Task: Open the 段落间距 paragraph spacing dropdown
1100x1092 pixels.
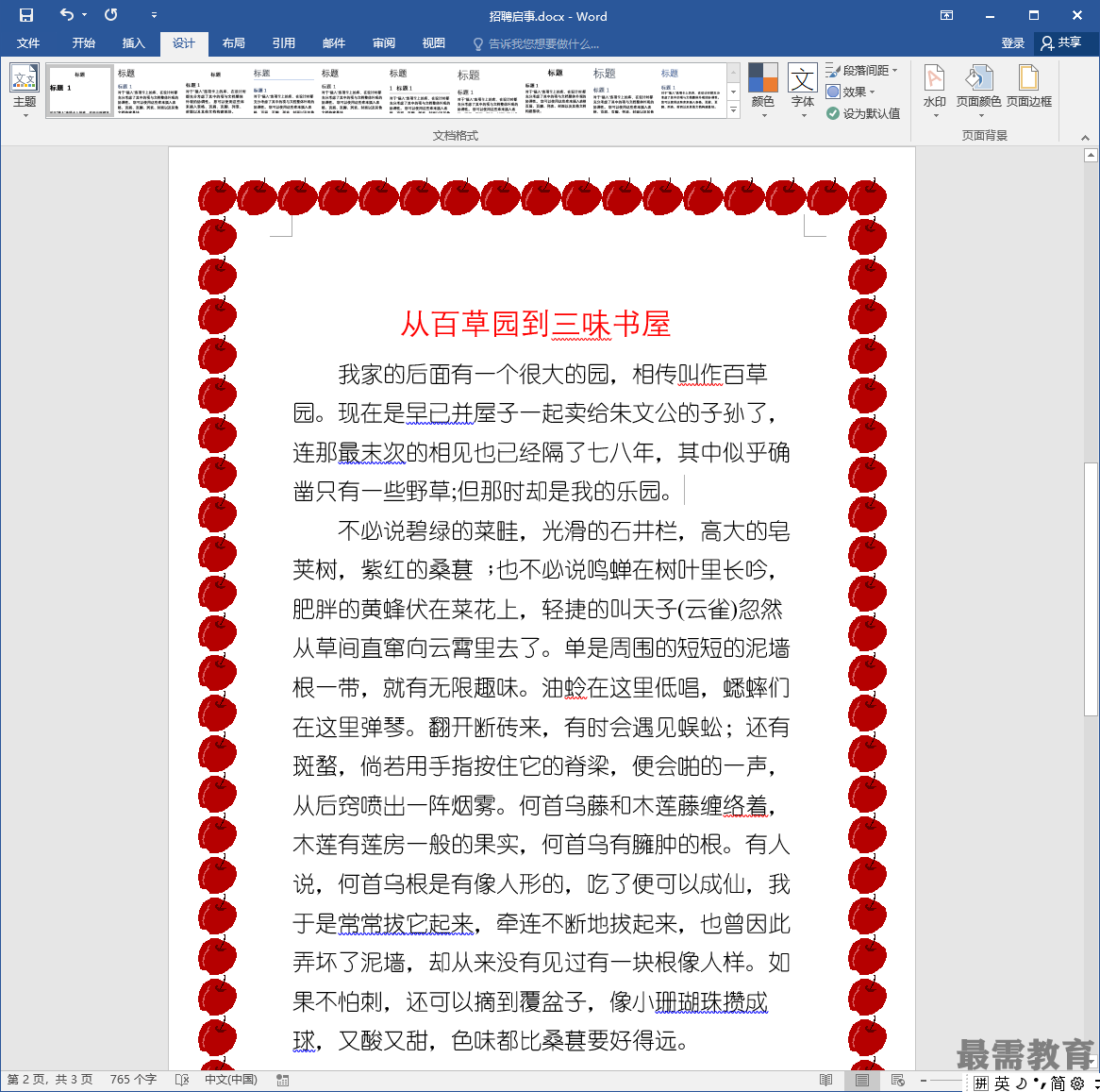Action: click(x=862, y=70)
